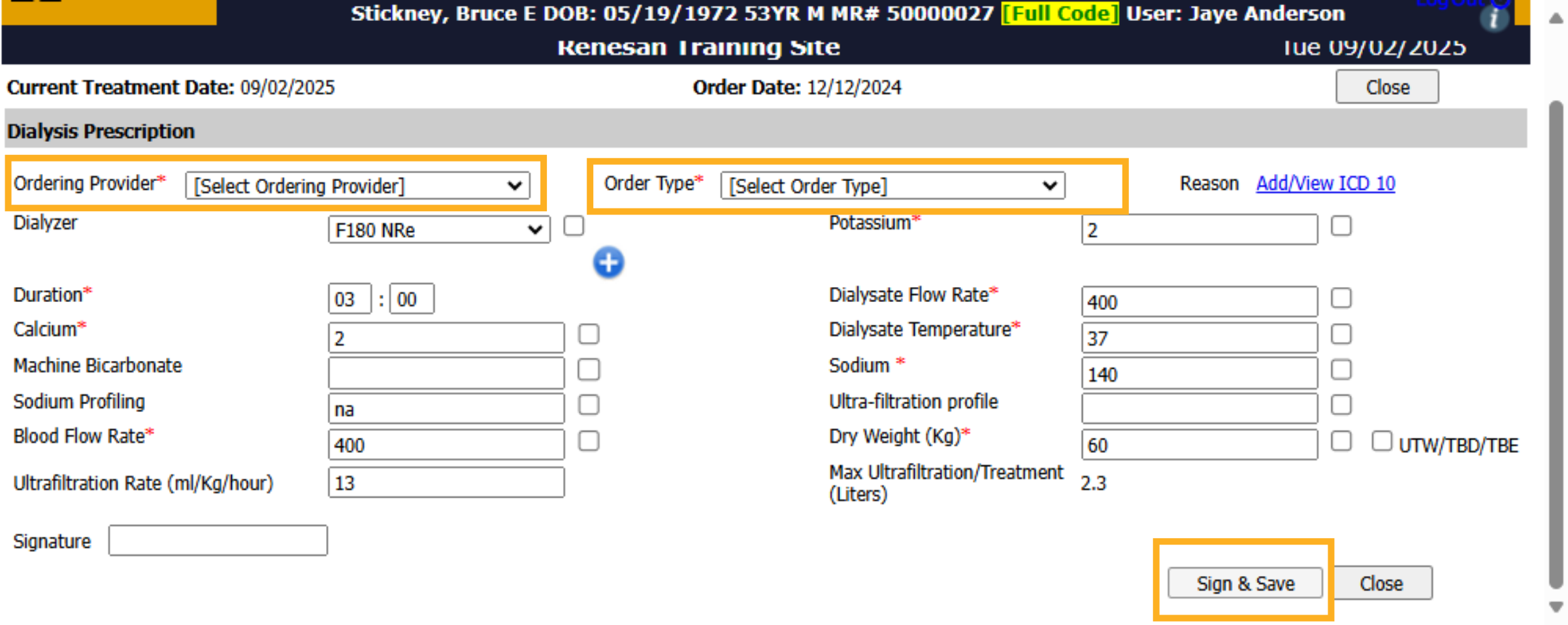
Task: Click the Sign & Save button
Action: pyautogui.click(x=1245, y=583)
